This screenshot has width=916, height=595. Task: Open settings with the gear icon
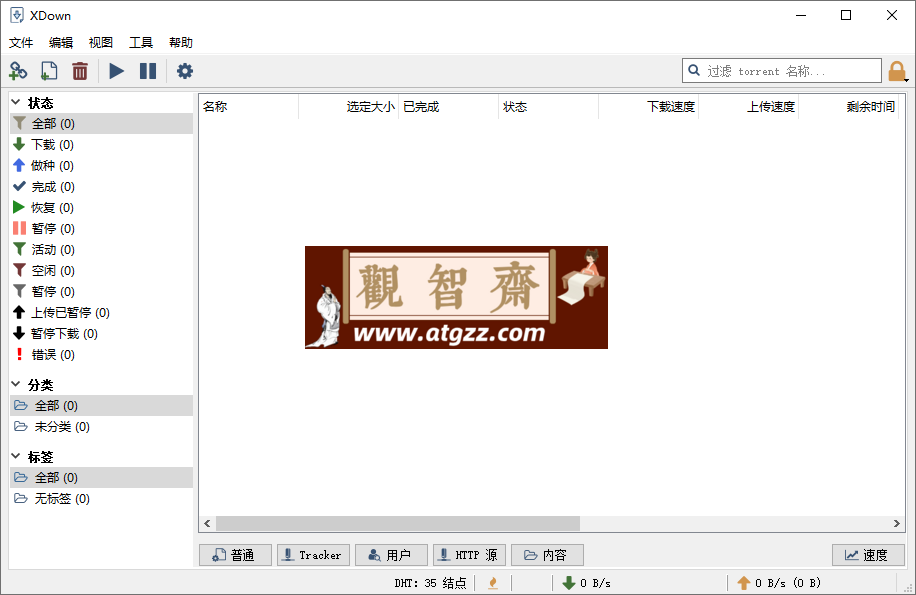(185, 71)
